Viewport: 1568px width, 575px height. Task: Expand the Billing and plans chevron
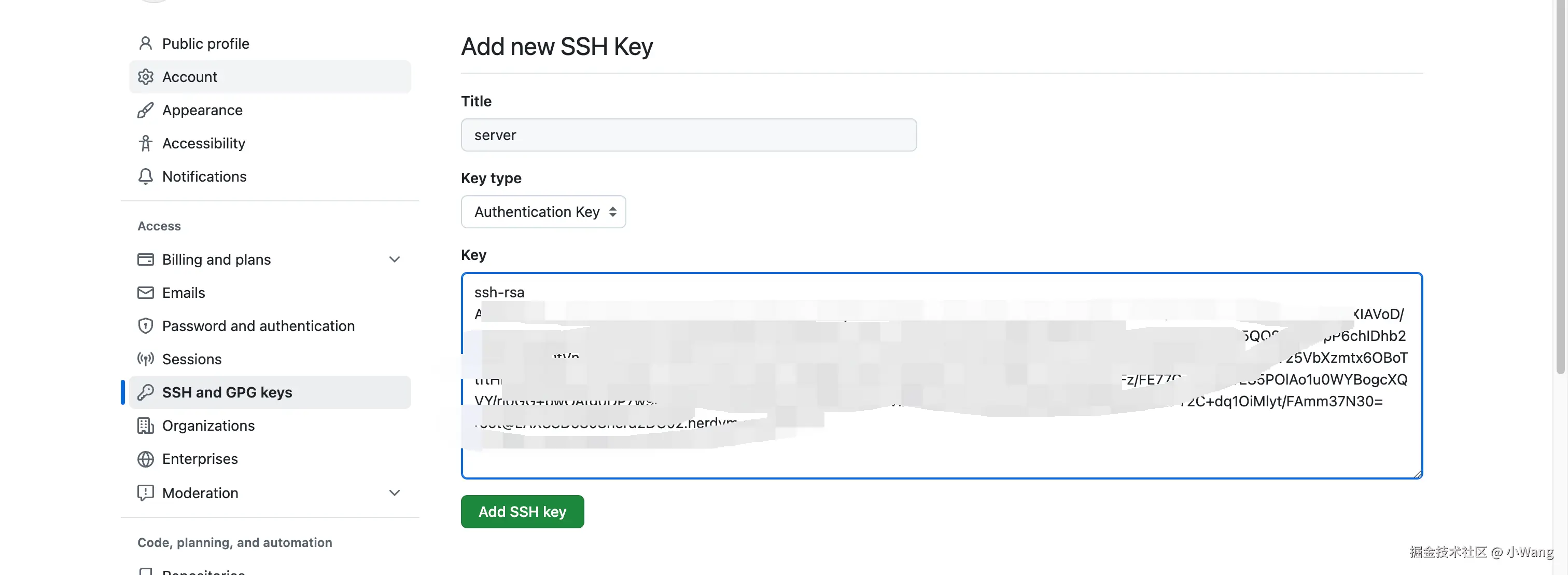[395, 259]
